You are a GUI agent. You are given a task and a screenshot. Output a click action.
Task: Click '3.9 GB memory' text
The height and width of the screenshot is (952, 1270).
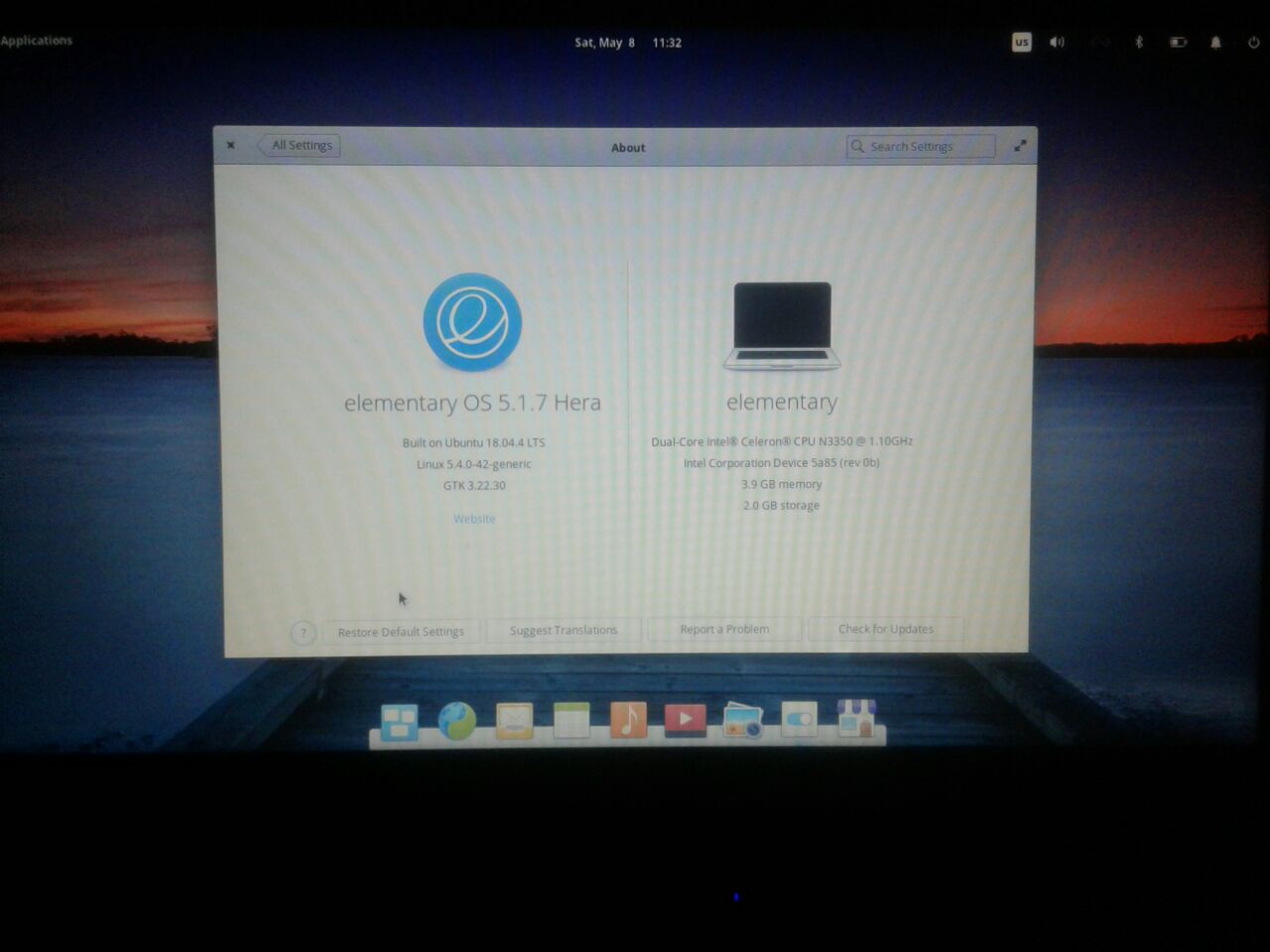point(782,485)
